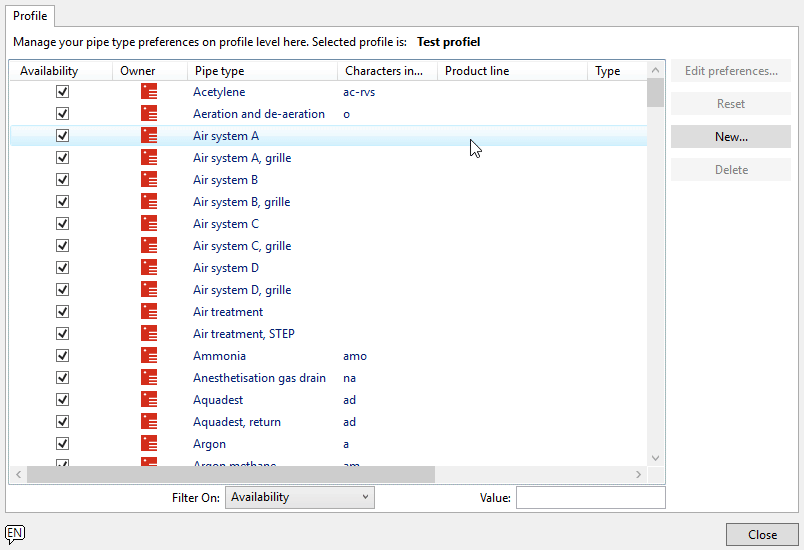
Task: Click the owner icon for Air system C, grille
Action: (x=149, y=246)
